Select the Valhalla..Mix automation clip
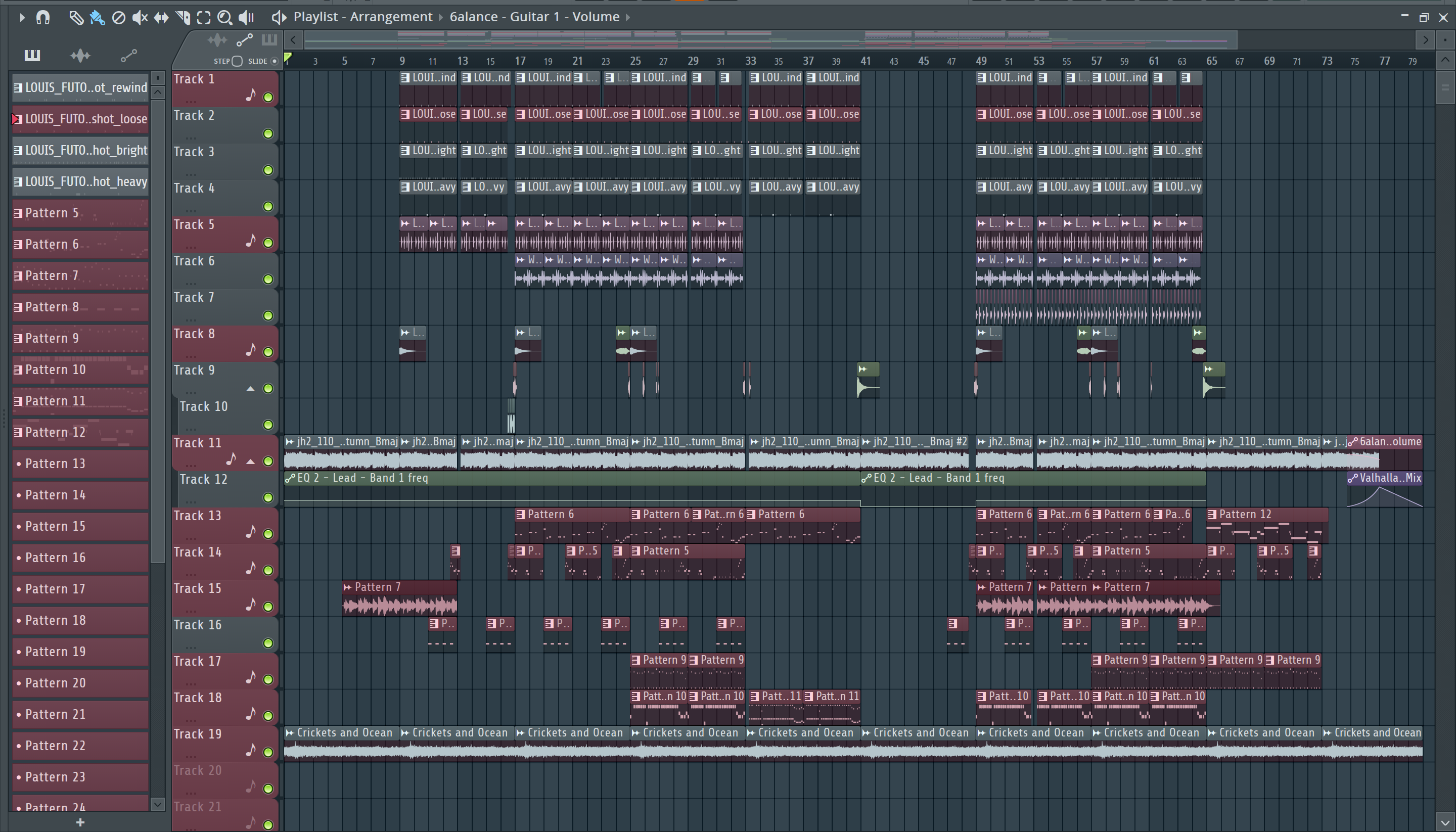 click(x=1385, y=490)
